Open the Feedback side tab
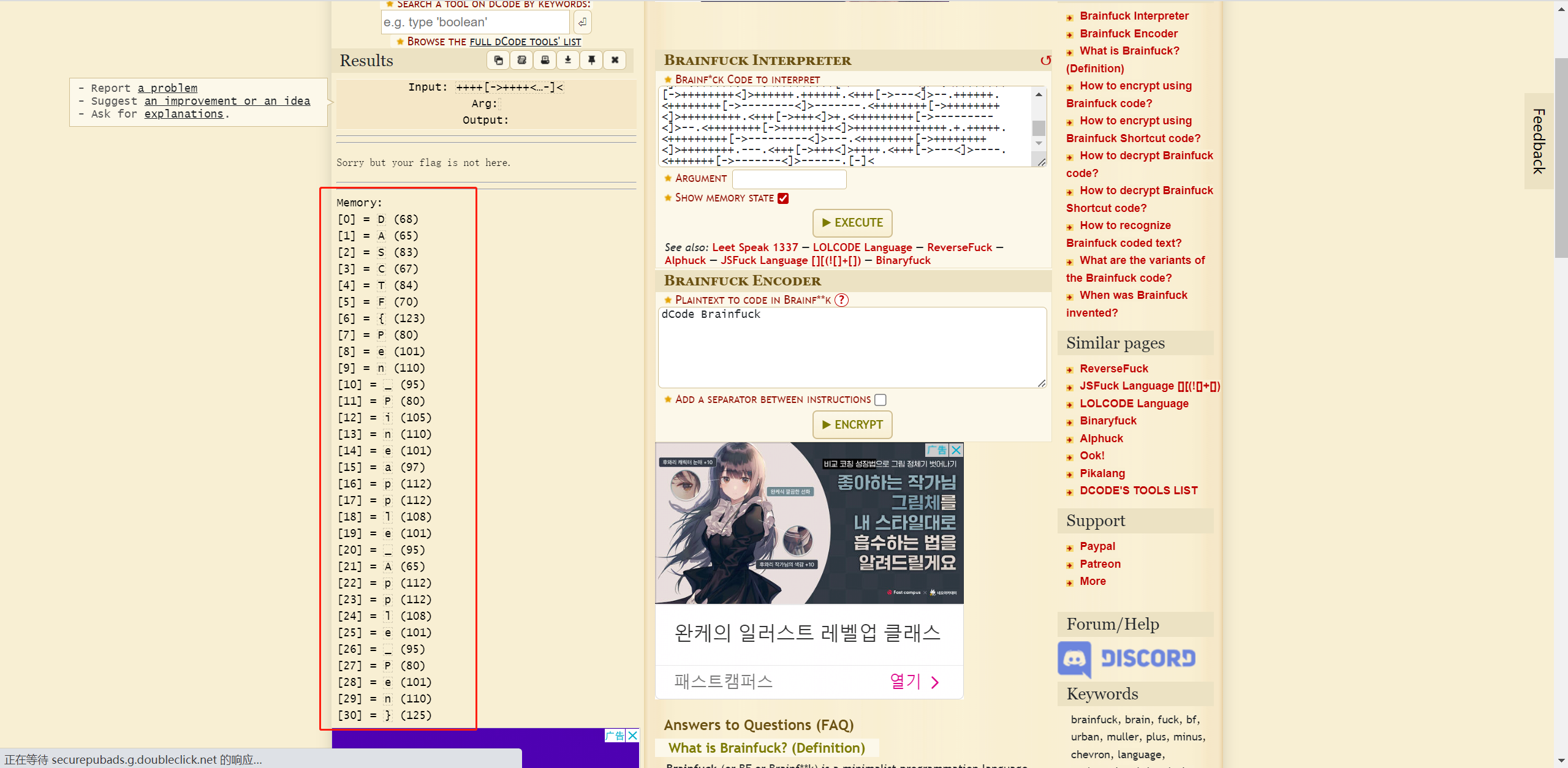 pos(1539,141)
